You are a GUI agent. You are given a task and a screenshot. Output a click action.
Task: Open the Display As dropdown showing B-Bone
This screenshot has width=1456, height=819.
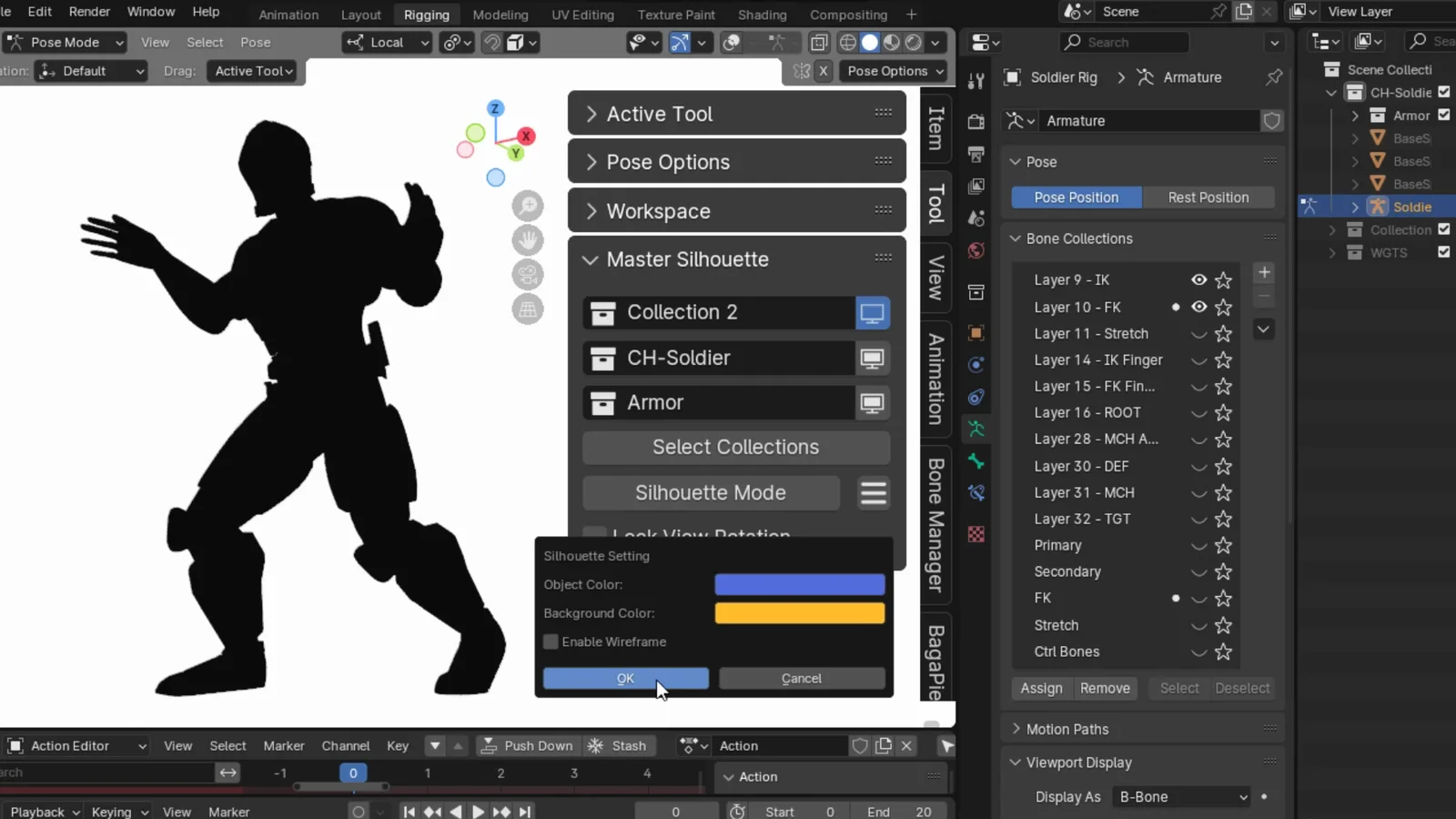[1181, 796]
